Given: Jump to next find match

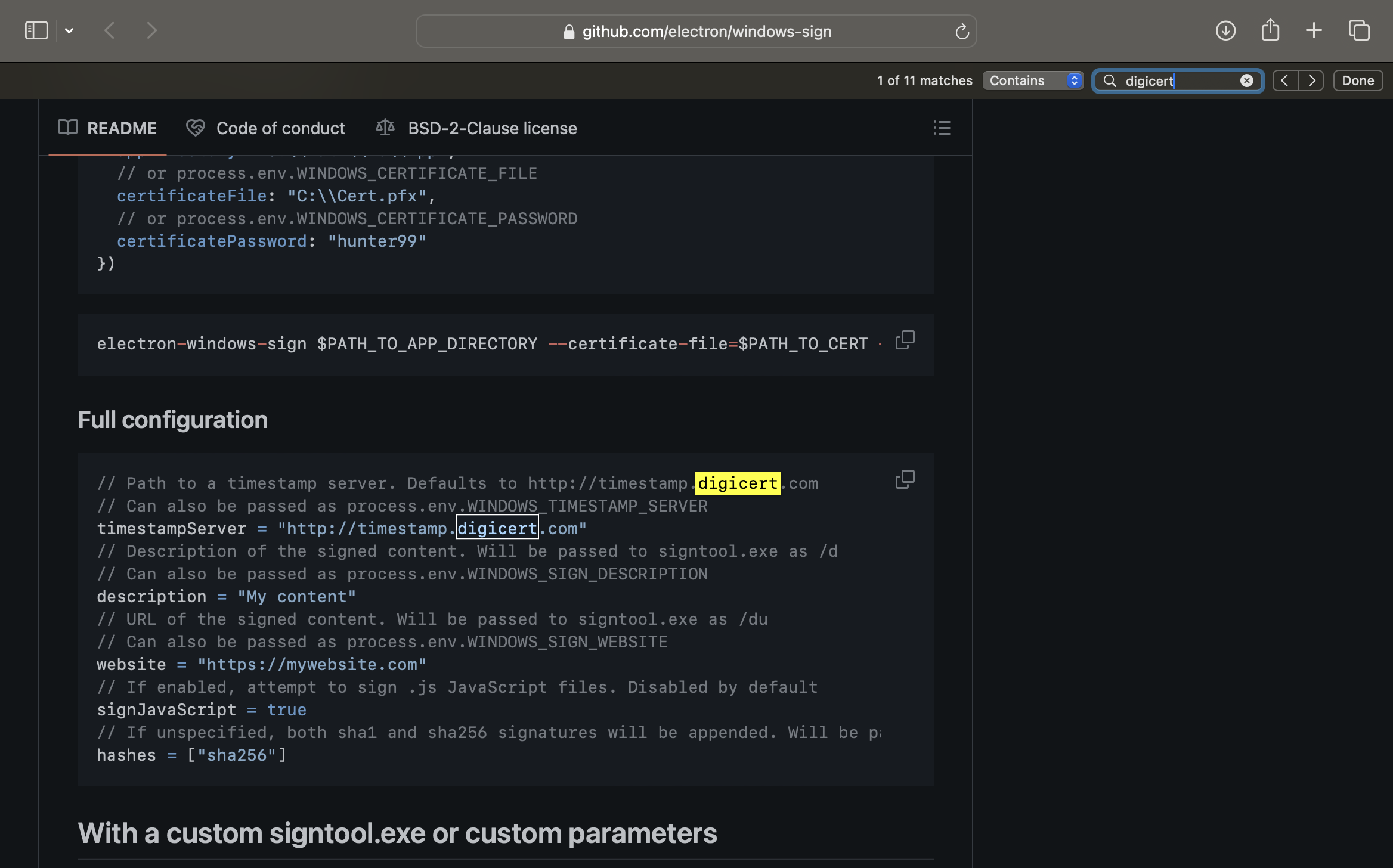Looking at the screenshot, I should 1311,80.
